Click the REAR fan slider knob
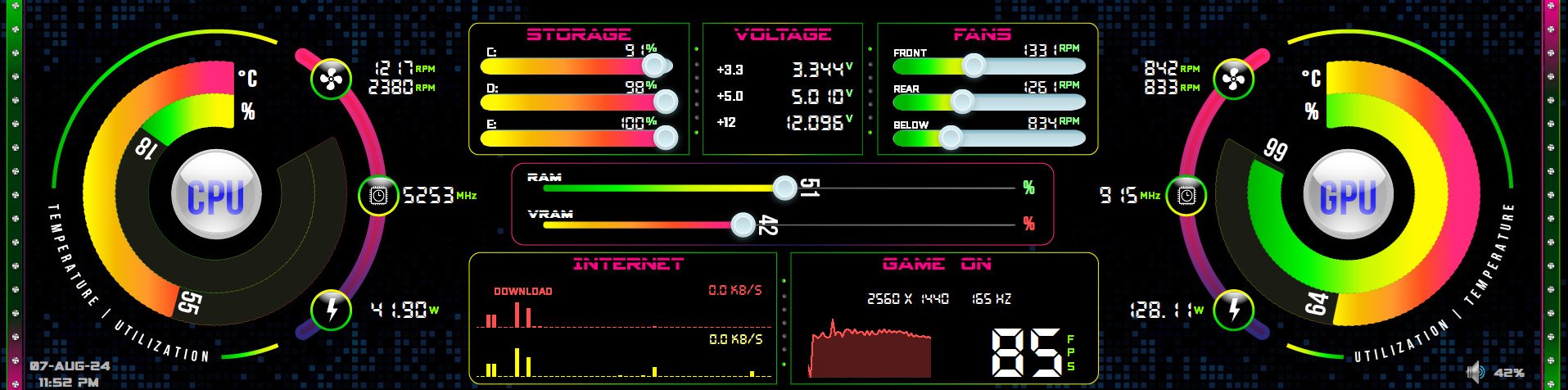The height and width of the screenshot is (390, 1568). tap(962, 102)
